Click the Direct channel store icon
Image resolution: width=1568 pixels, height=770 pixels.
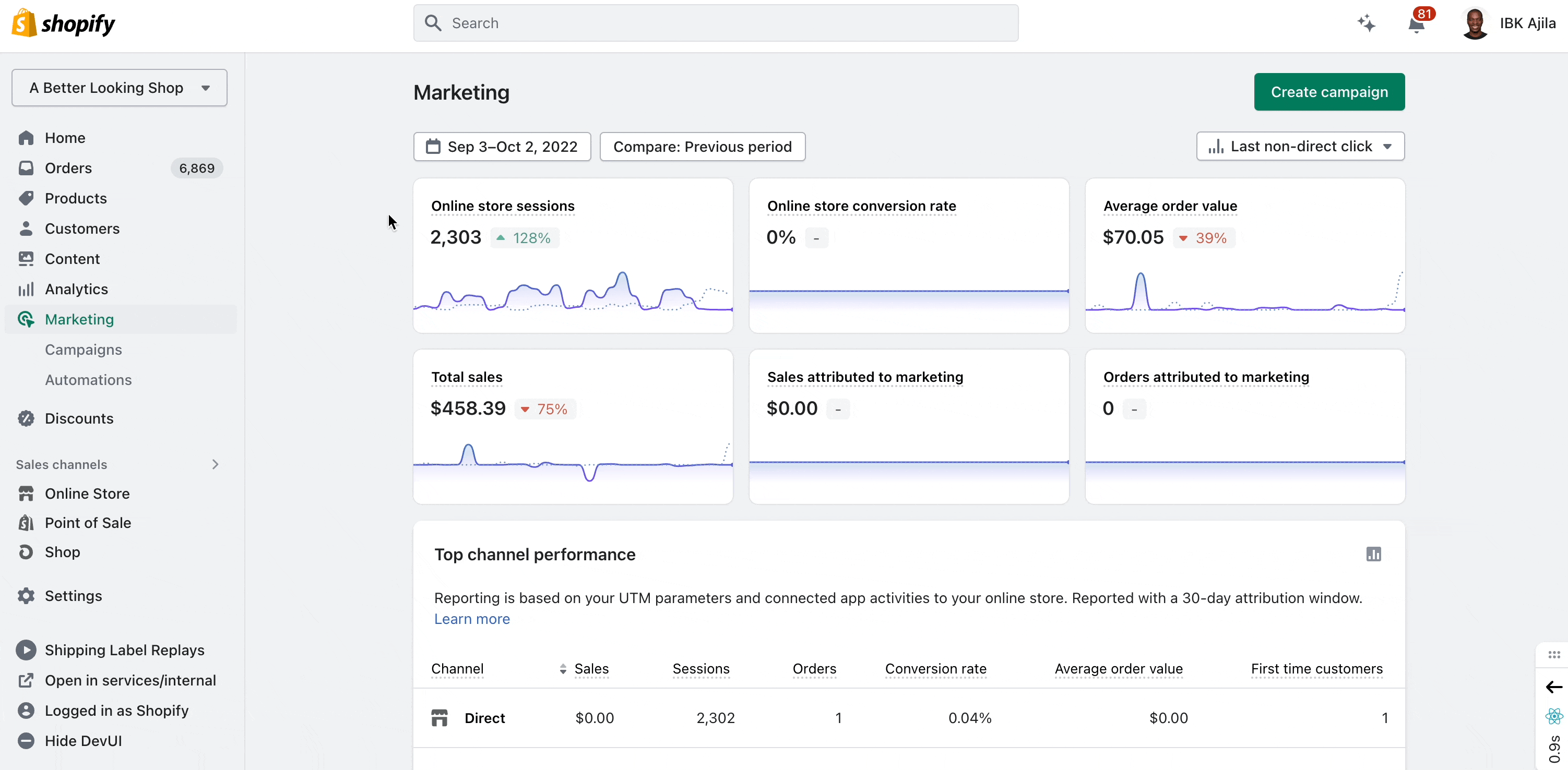439,718
